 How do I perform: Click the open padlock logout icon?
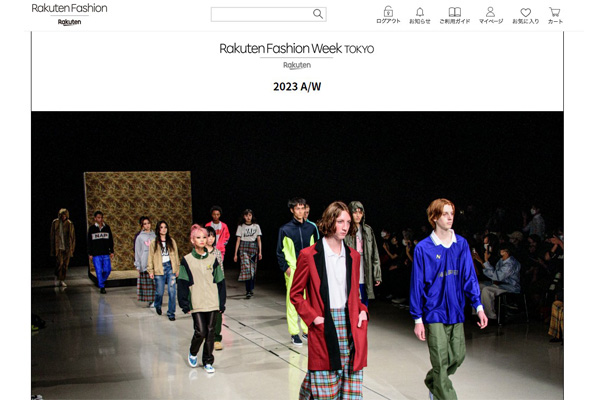(388, 11)
